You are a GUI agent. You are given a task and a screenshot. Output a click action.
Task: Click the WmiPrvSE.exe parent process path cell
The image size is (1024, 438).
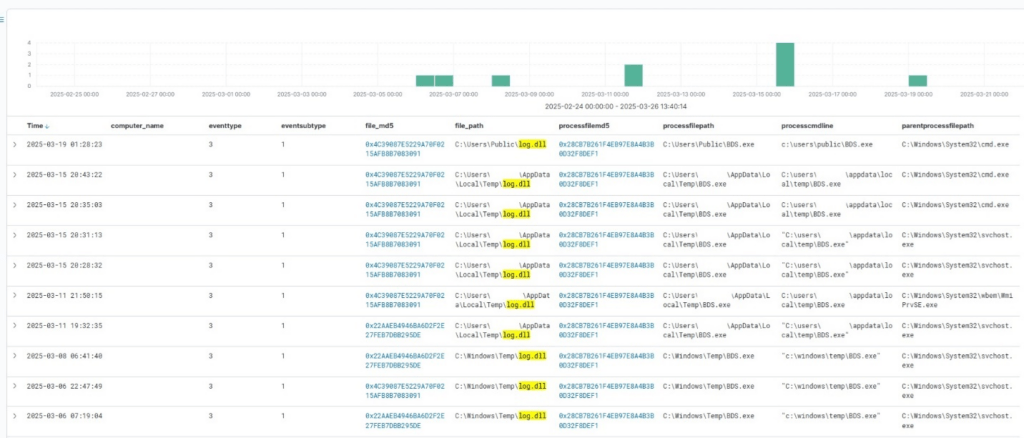955,300
